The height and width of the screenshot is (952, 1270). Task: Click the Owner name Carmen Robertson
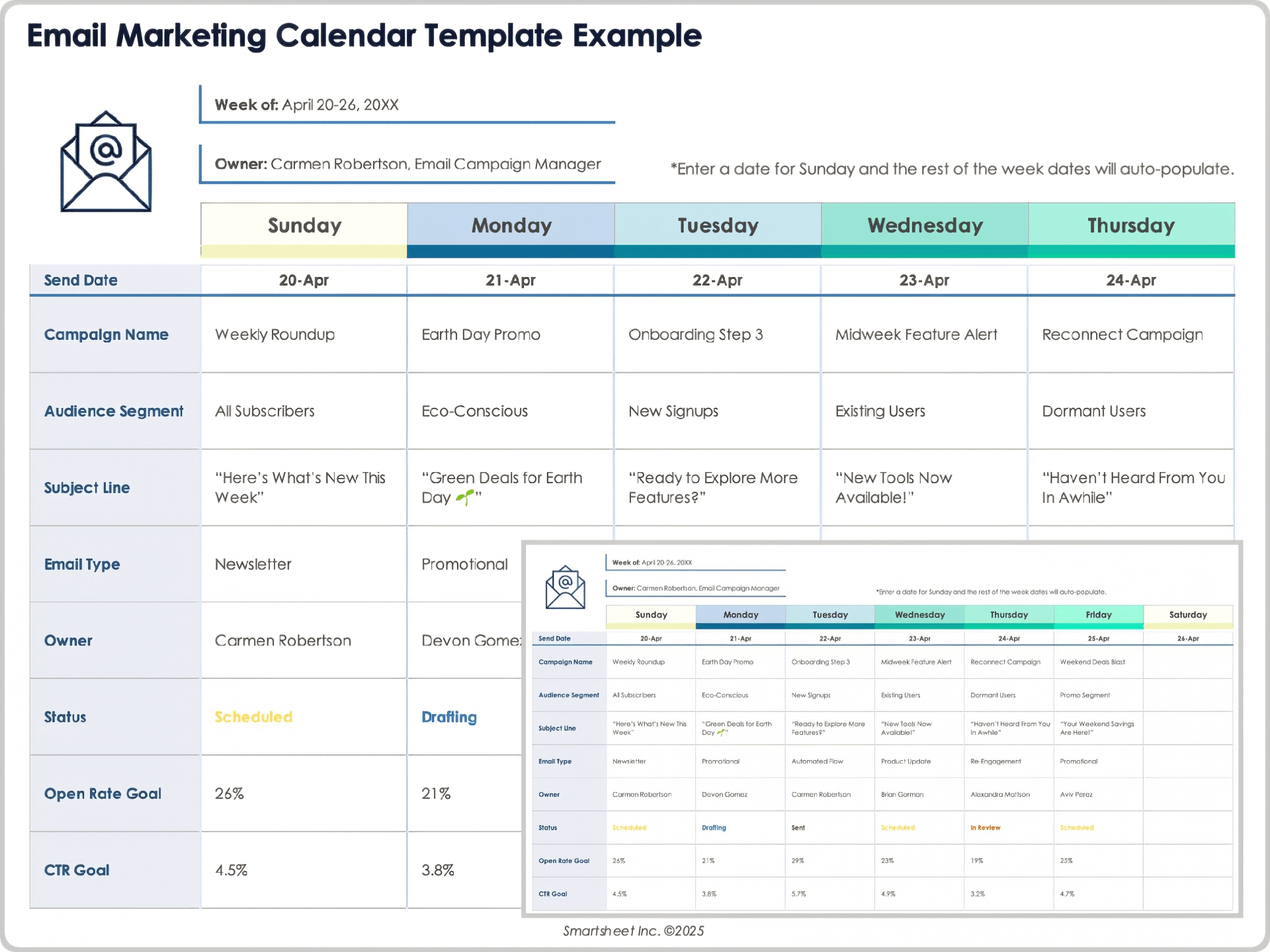pyautogui.click(x=283, y=640)
